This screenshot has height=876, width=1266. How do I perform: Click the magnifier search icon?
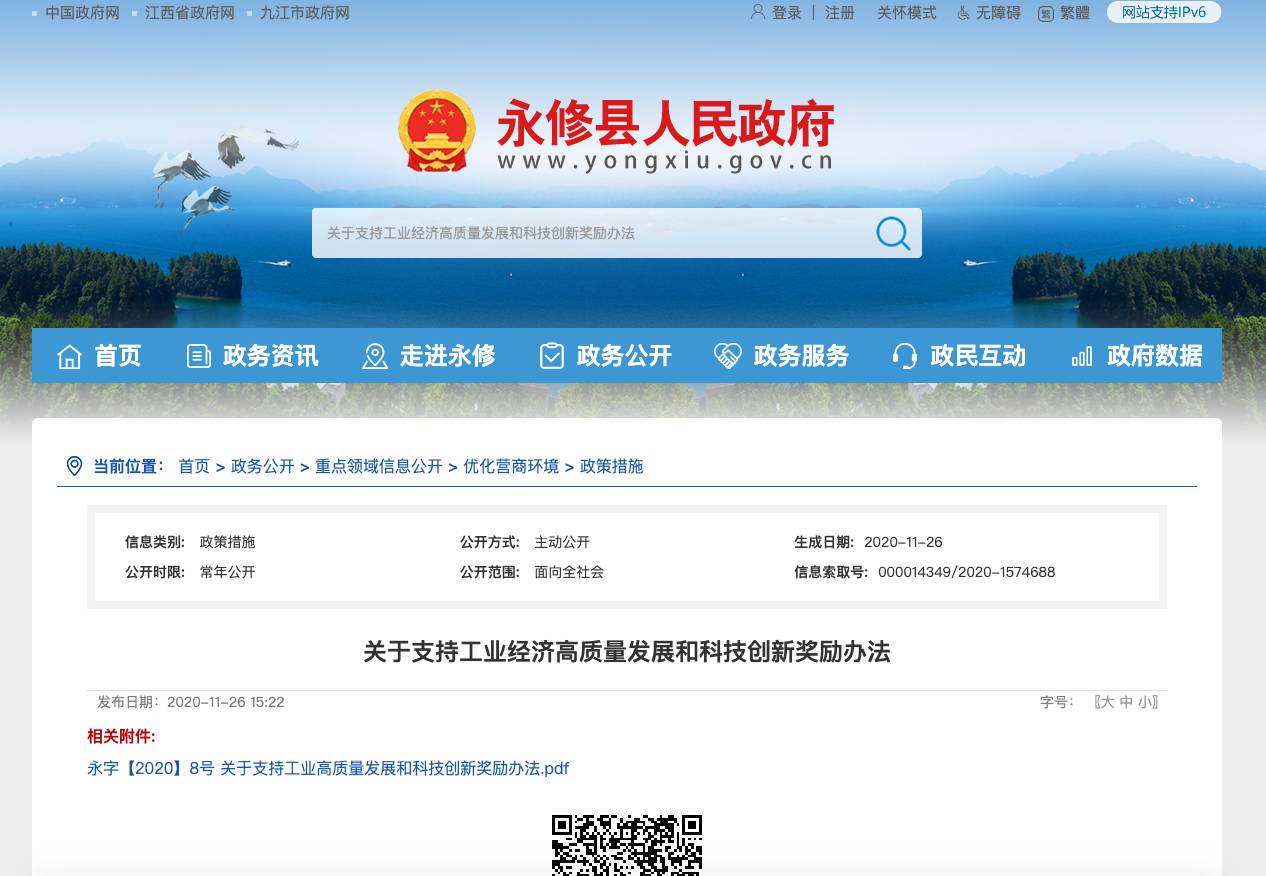pyautogui.click(x=892, y=233)
